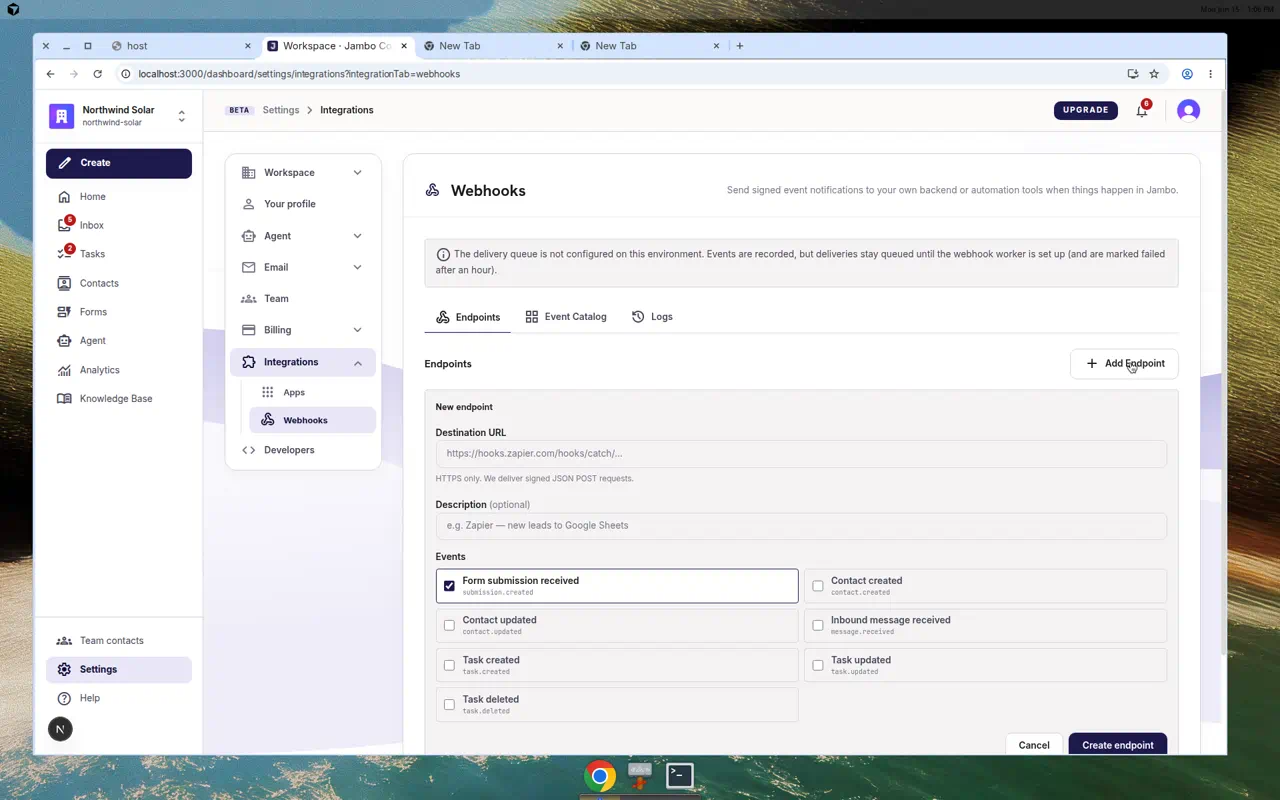Viewport: 1280px width, 800px height.
Task: Bookmark this page with star icon
Action: click(1154, 74)
